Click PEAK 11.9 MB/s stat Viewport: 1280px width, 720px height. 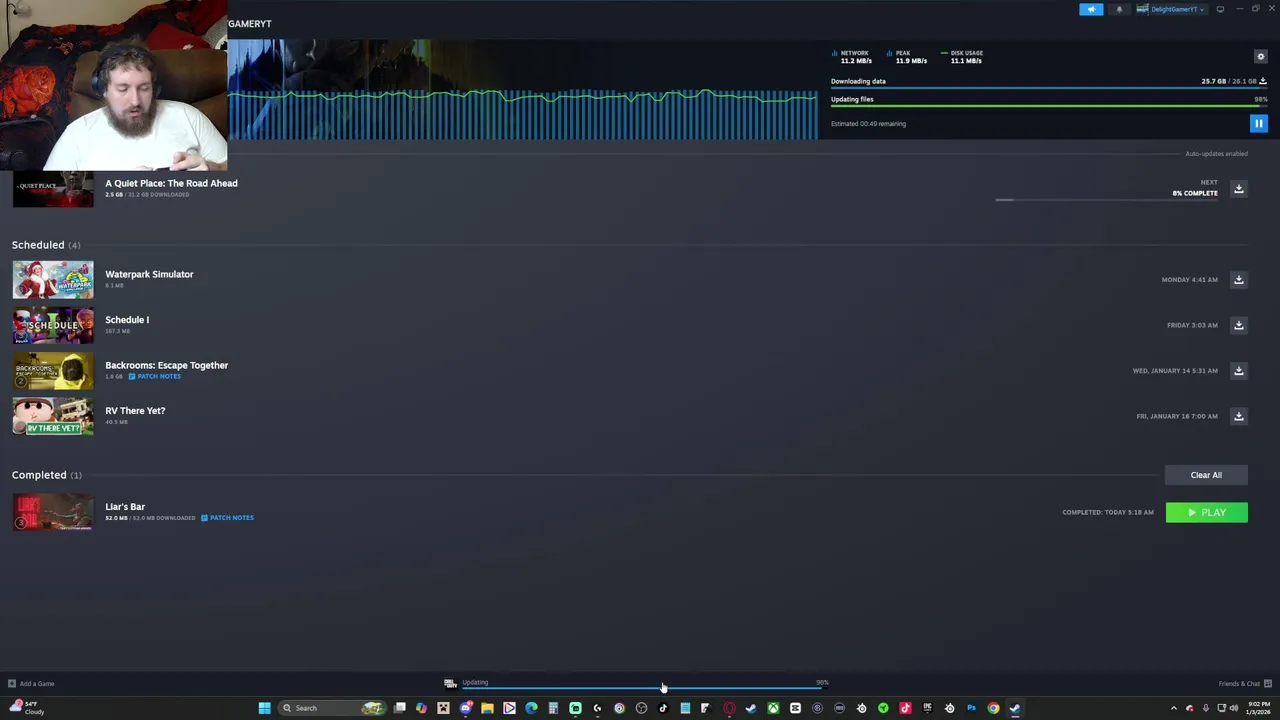pos(908,57)
